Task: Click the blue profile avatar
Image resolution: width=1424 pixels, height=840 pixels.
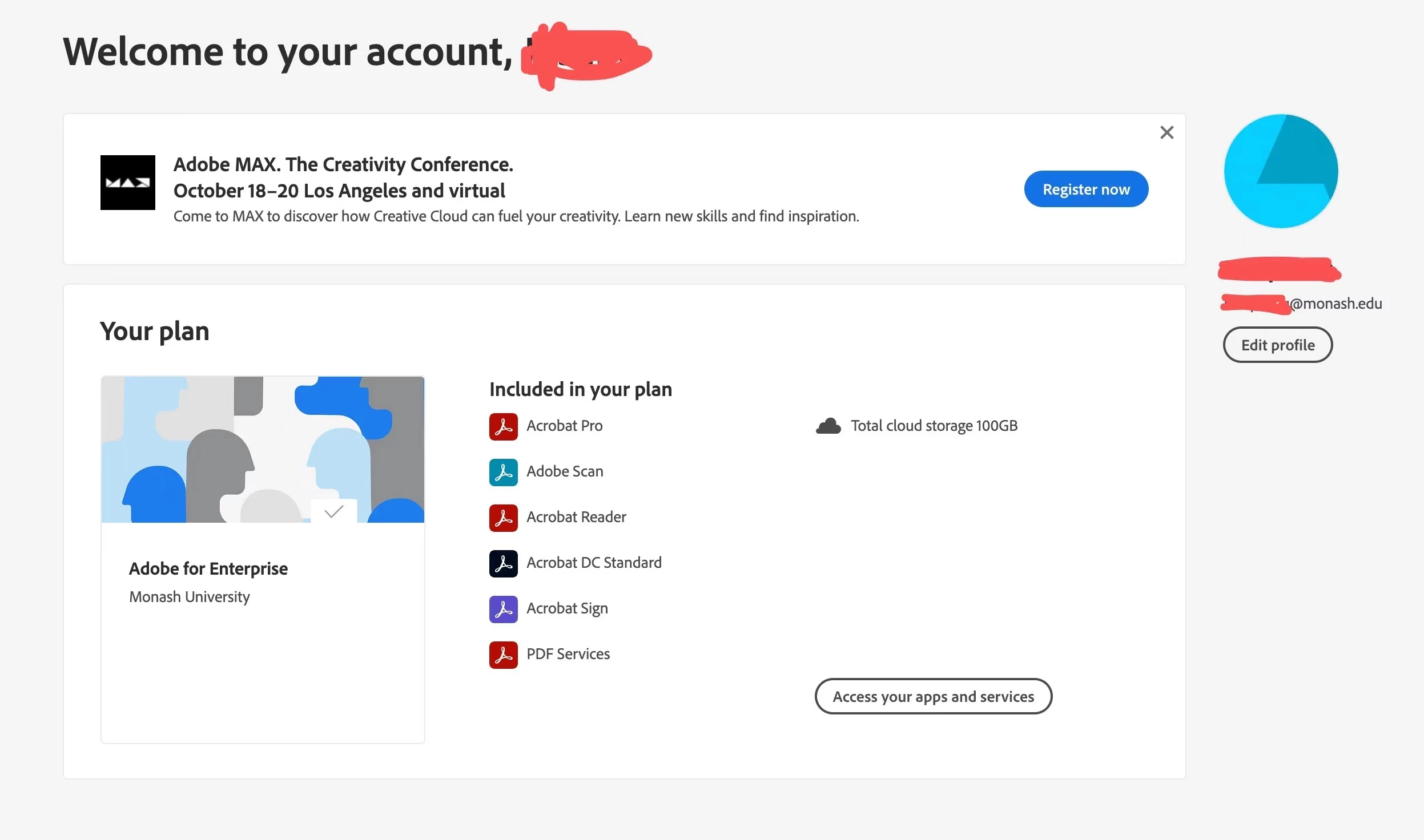Action: click(1281, 171)
